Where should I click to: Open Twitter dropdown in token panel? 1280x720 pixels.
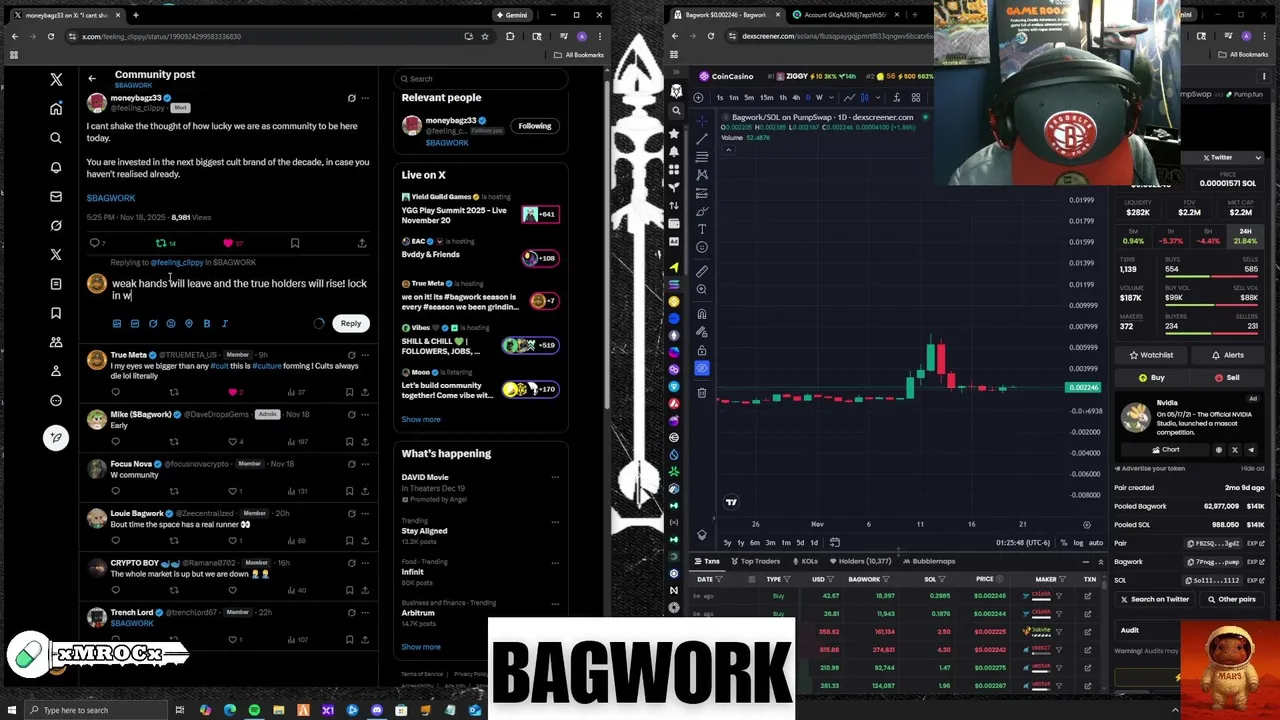pos(1258,158)
